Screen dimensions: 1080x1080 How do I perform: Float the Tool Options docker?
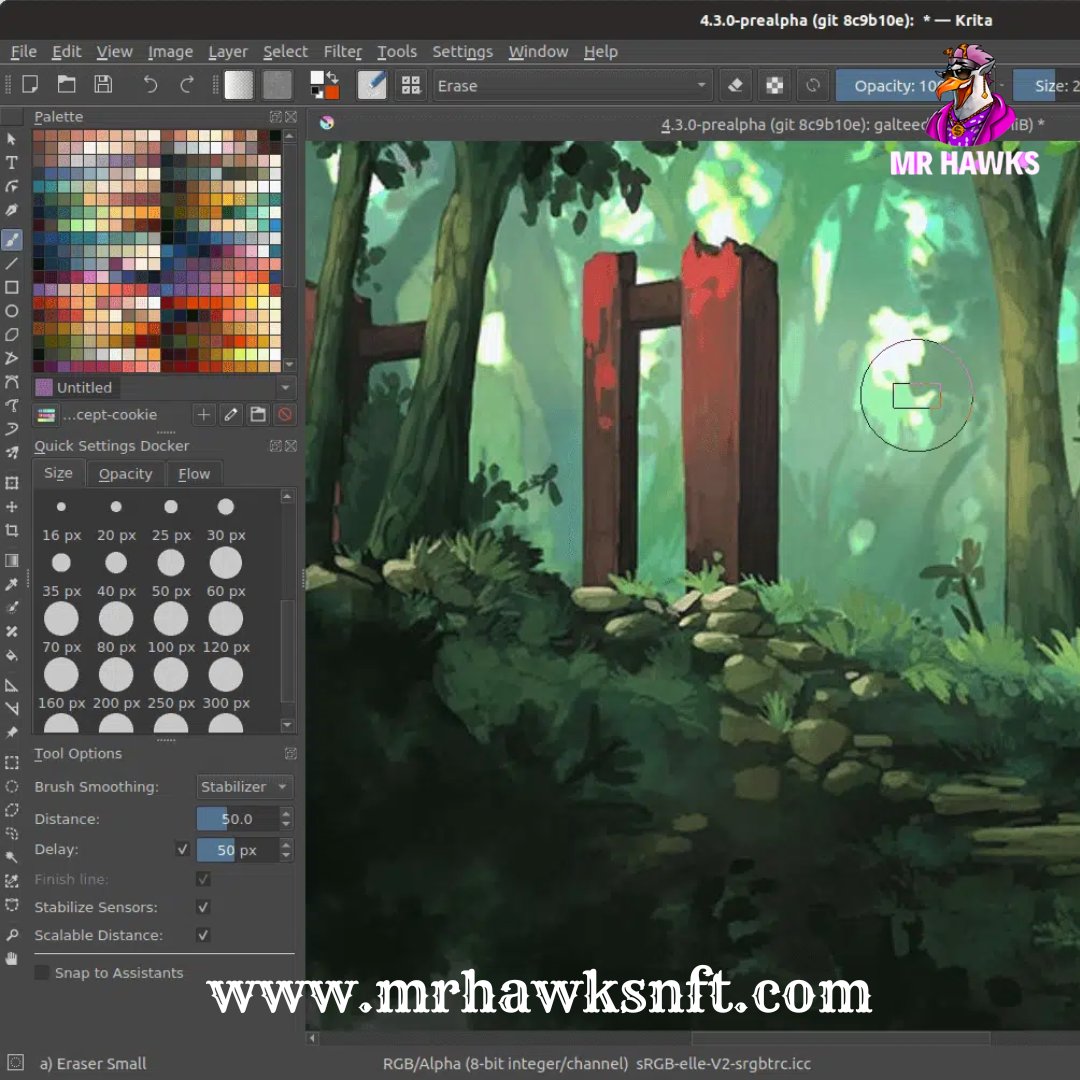click(x=291, y=754)
